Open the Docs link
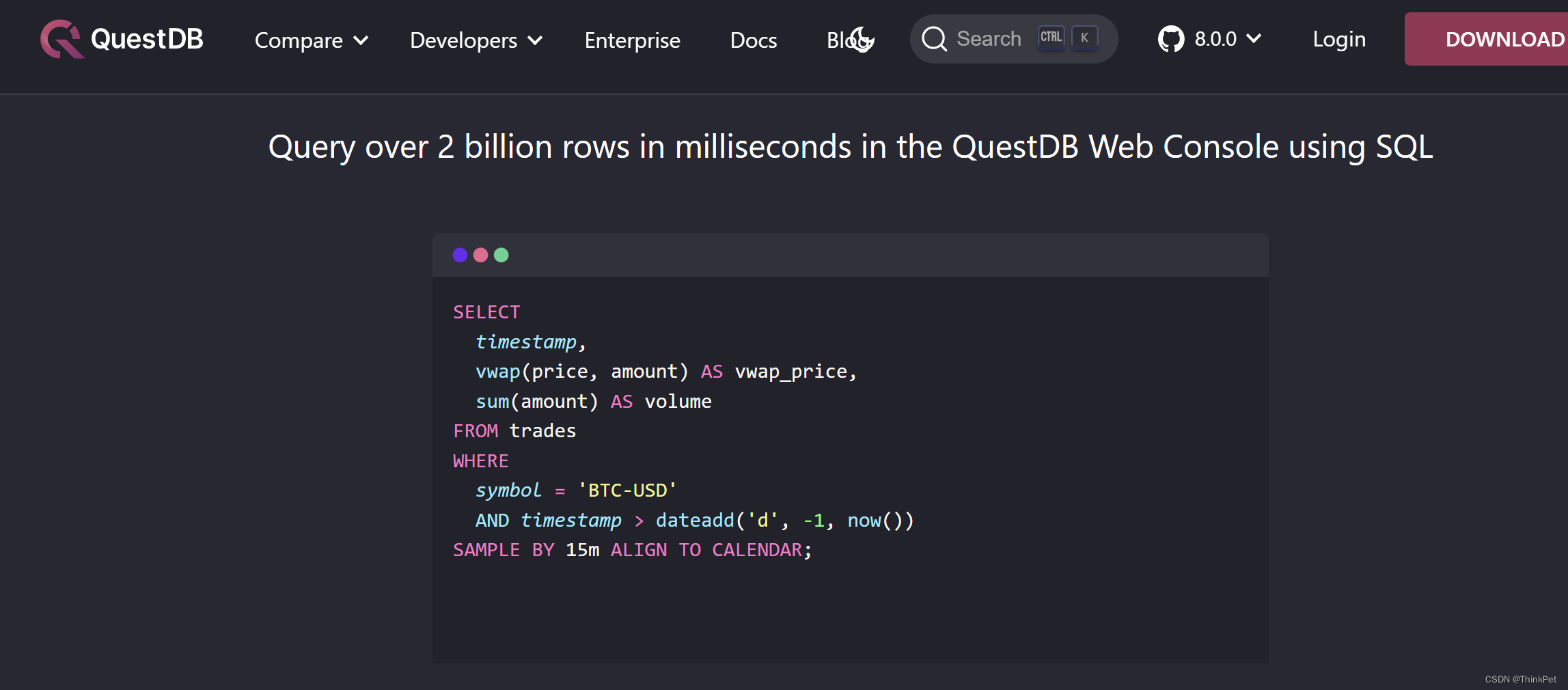The image size is (1568, 690). point(754,40)
